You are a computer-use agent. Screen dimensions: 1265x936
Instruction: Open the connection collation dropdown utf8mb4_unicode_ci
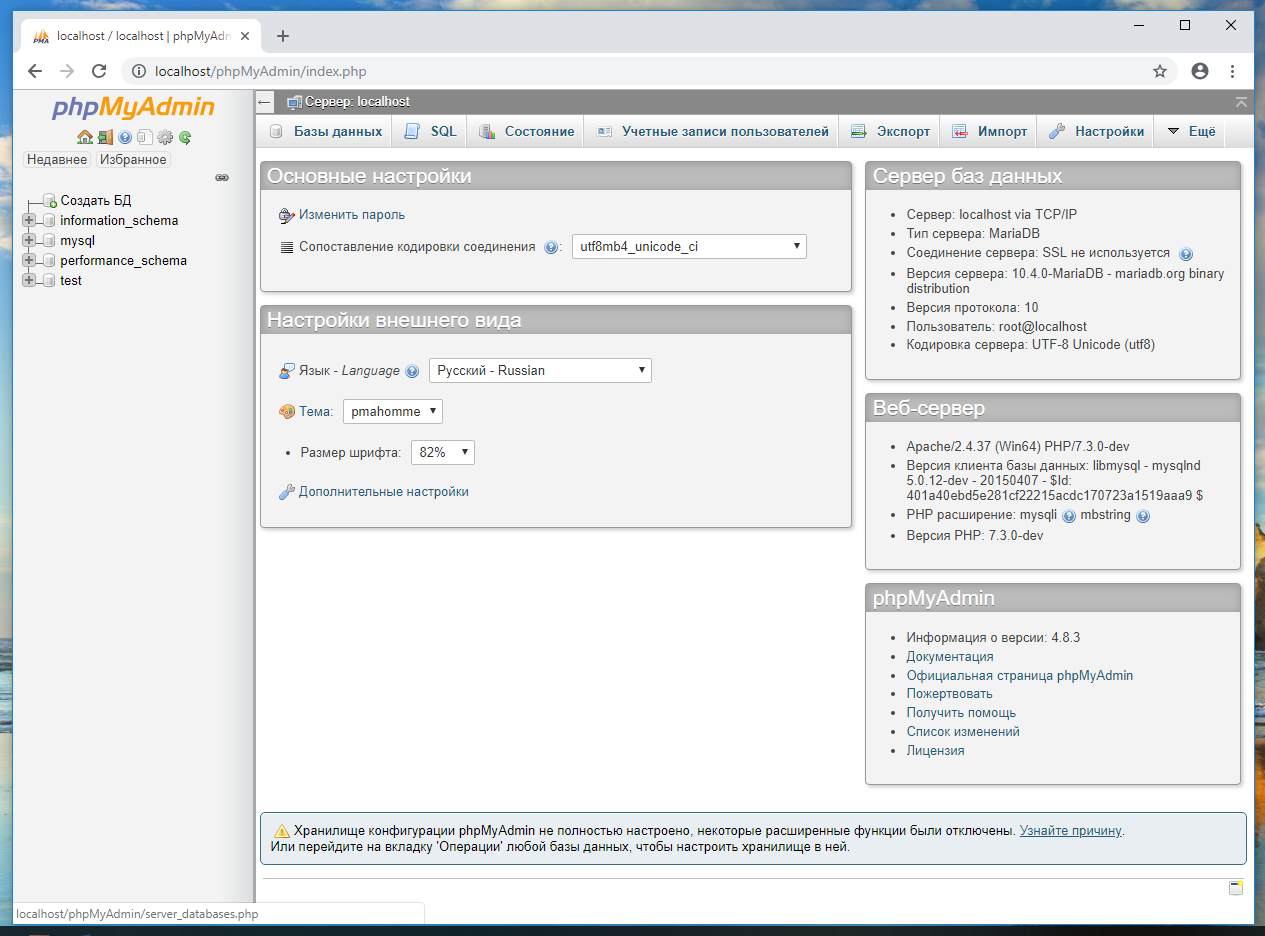[689, 247]
